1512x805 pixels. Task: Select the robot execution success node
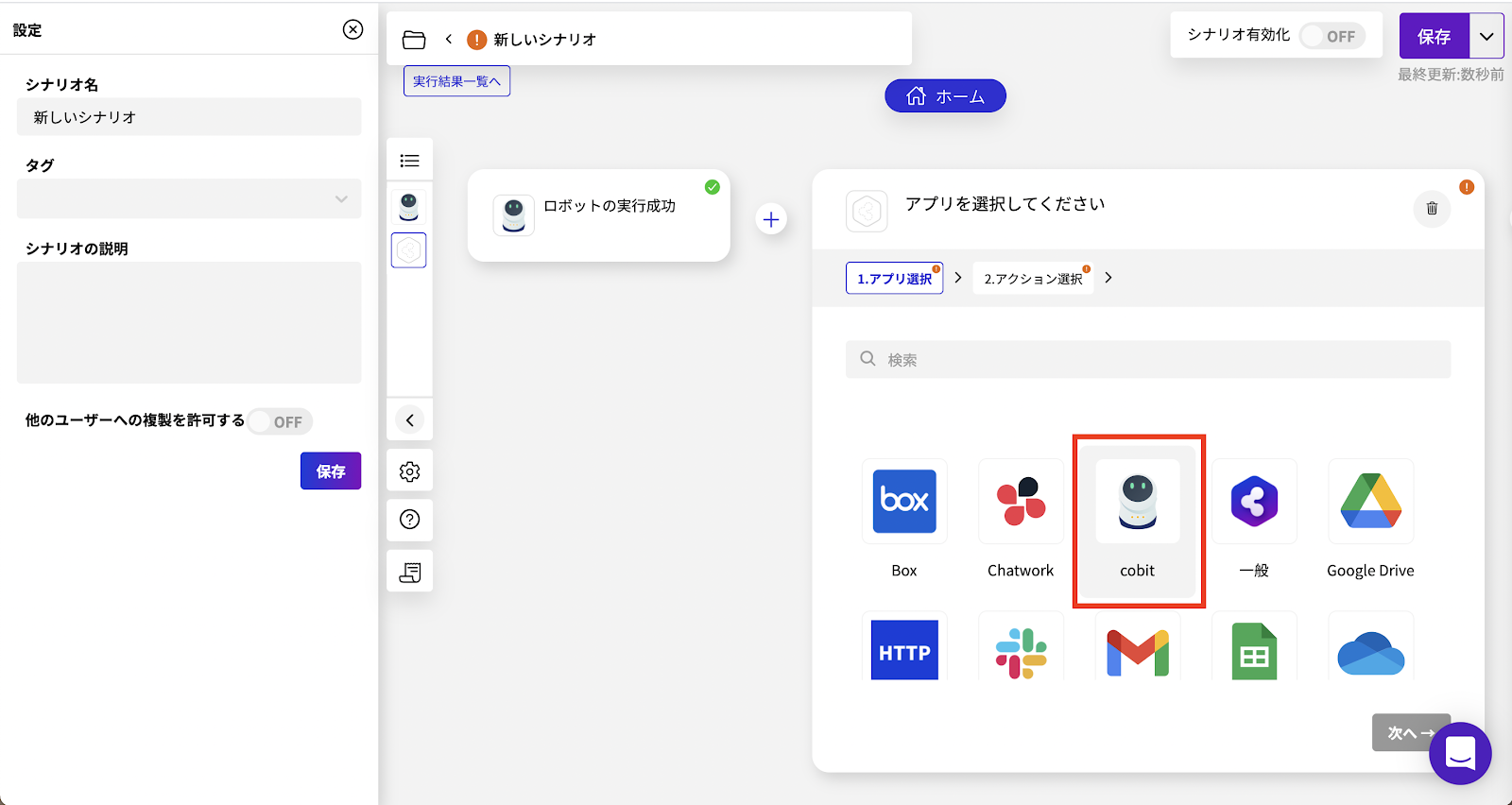[x=599, y=215]
